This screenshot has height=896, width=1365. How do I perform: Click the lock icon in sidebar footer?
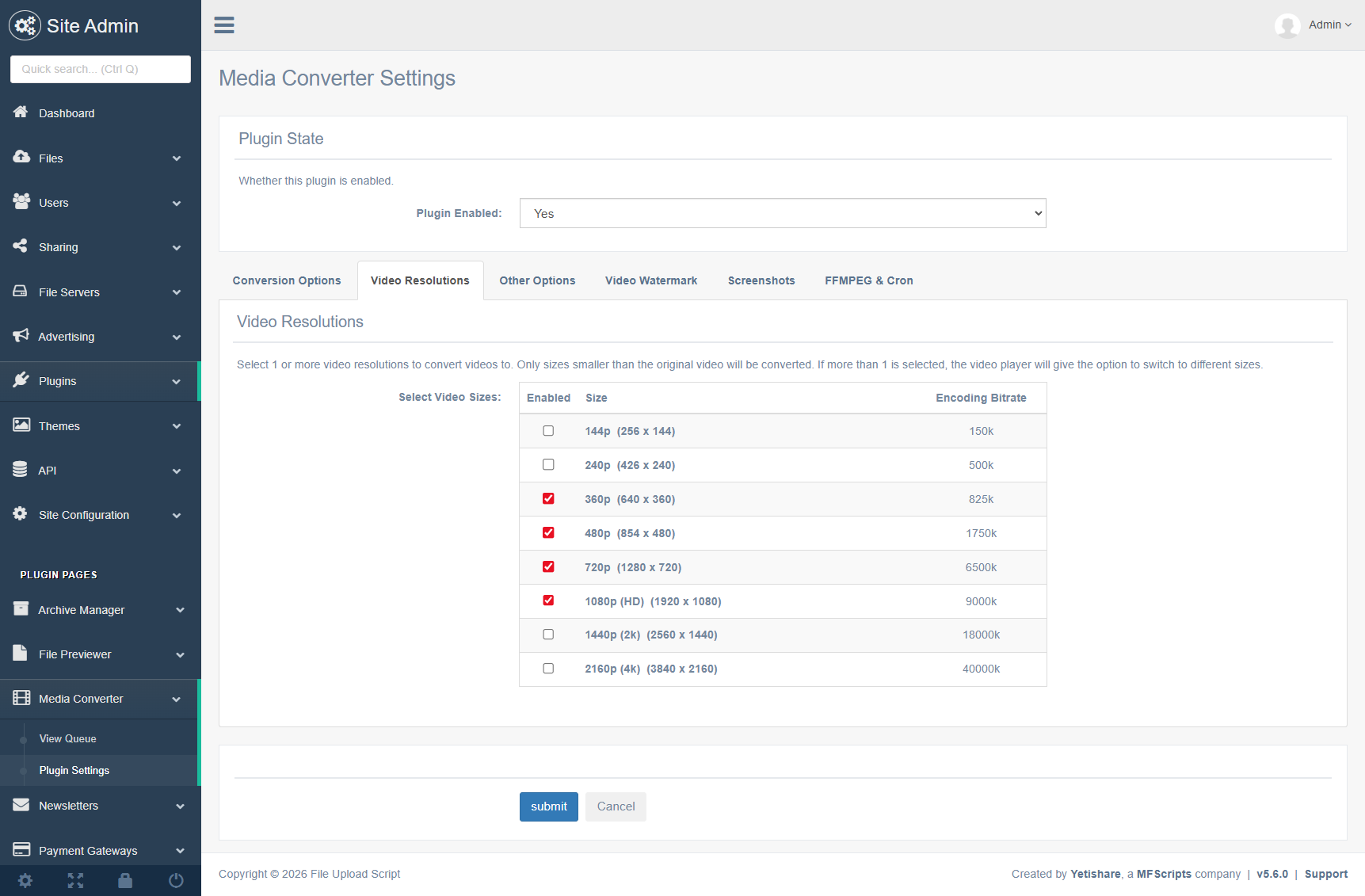[125, 880]
